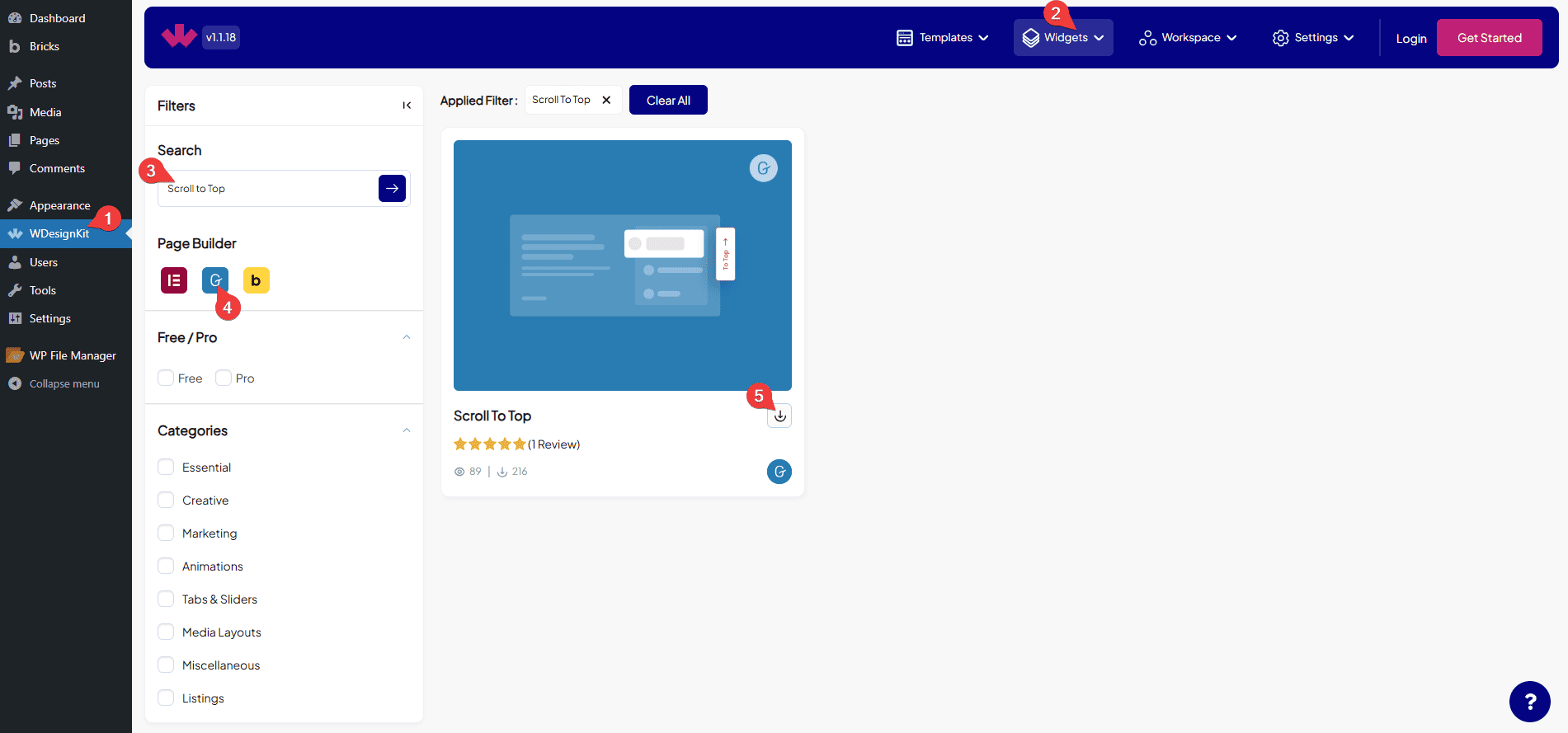Check the Marketing category checkbox
Viewport: 1568px width, 733px height.
pyautogui.click(x=166, y=533)
